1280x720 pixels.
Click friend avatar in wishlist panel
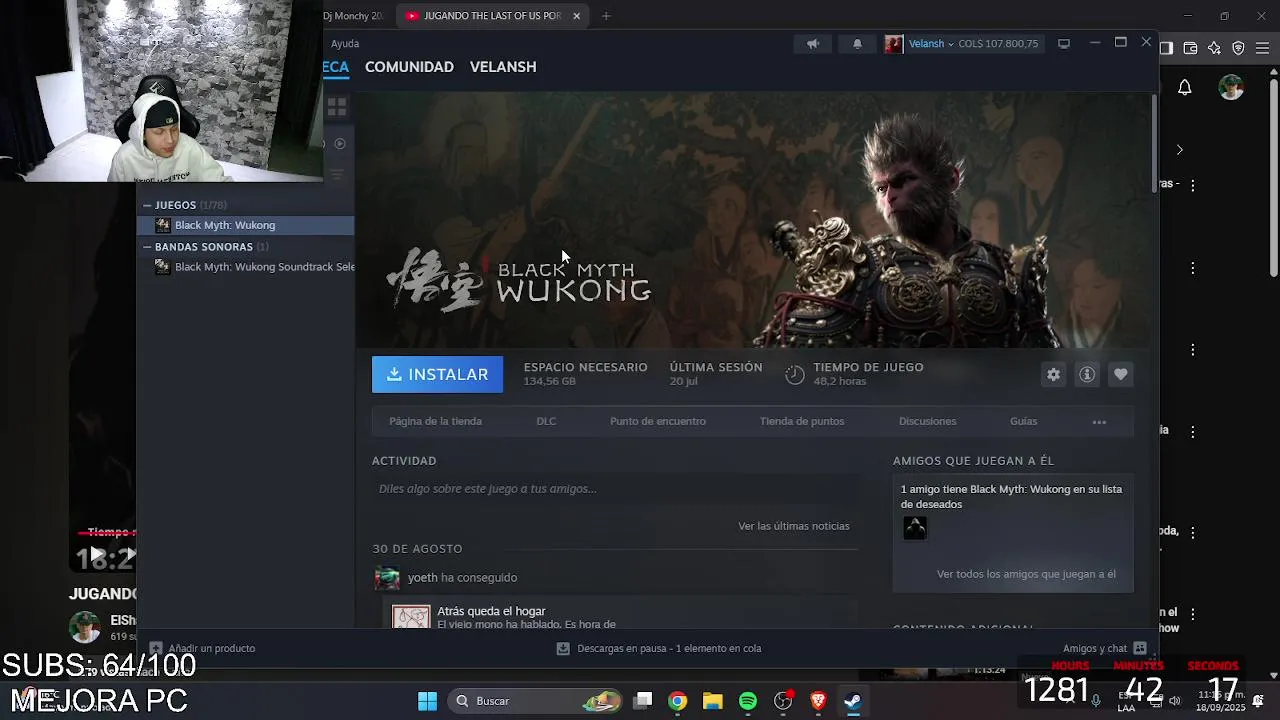(915, 528)
